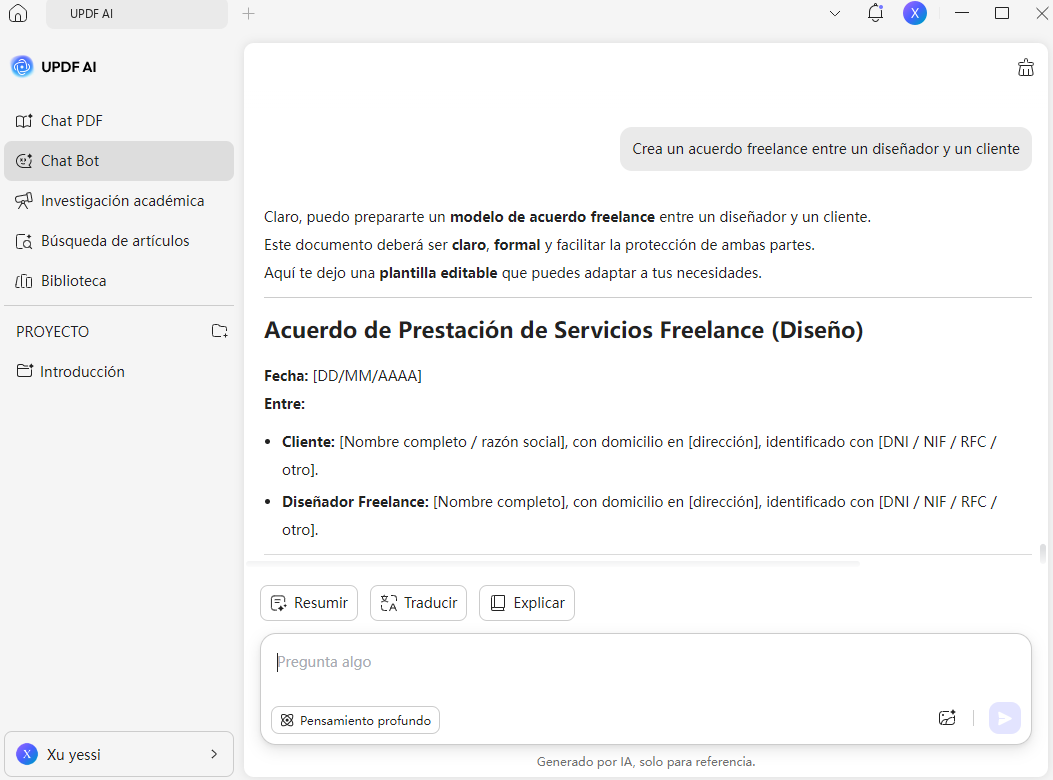This screenshot has width=1053, height=780.
Task: Open notifications bell icon
Action: pyautogui.click(x=875, y=13)
